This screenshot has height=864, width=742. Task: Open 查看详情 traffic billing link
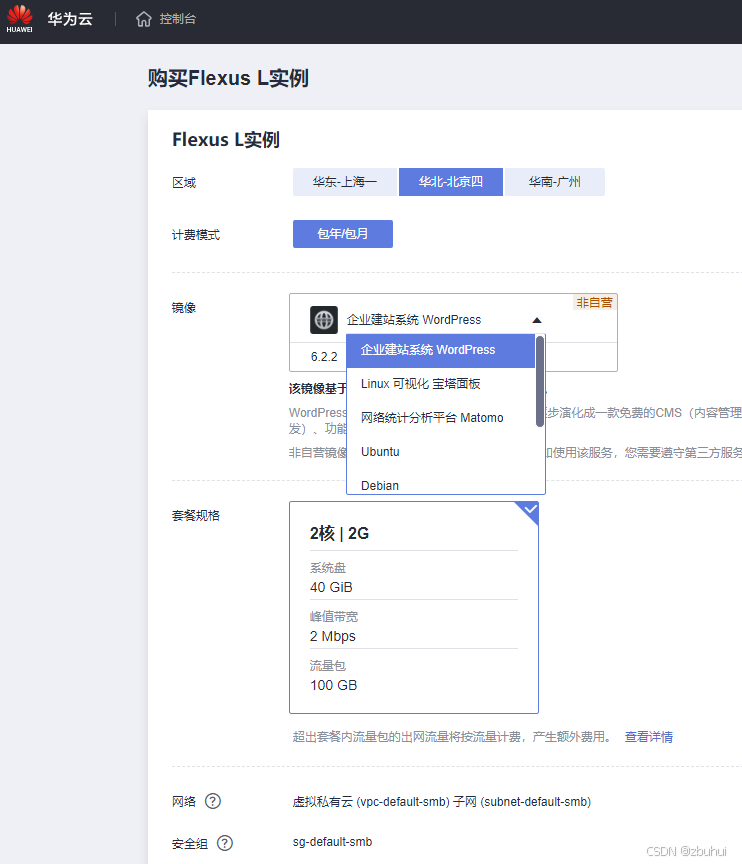[648, 737]
